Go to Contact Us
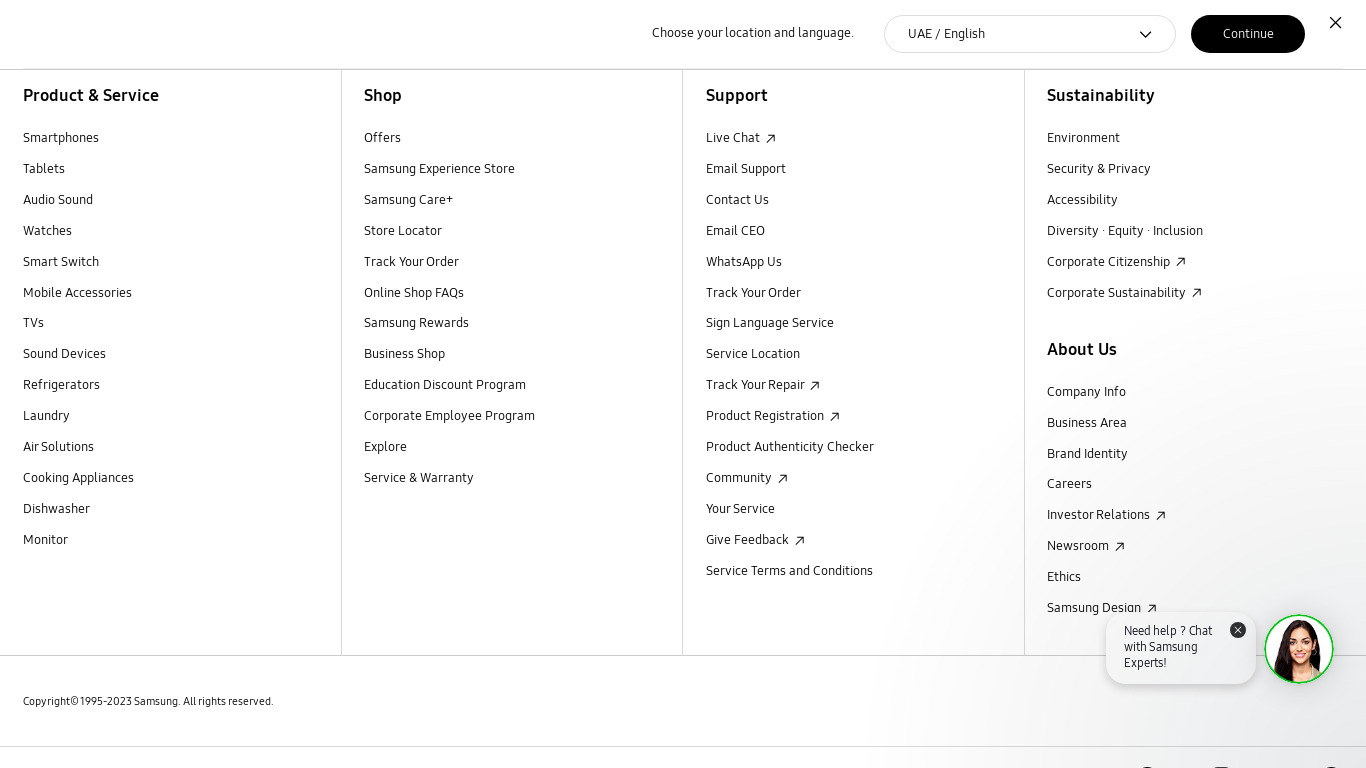Image resolution: width=1366 pixels, height=768 pixels. pyautogui.click(x=737, y=200)
